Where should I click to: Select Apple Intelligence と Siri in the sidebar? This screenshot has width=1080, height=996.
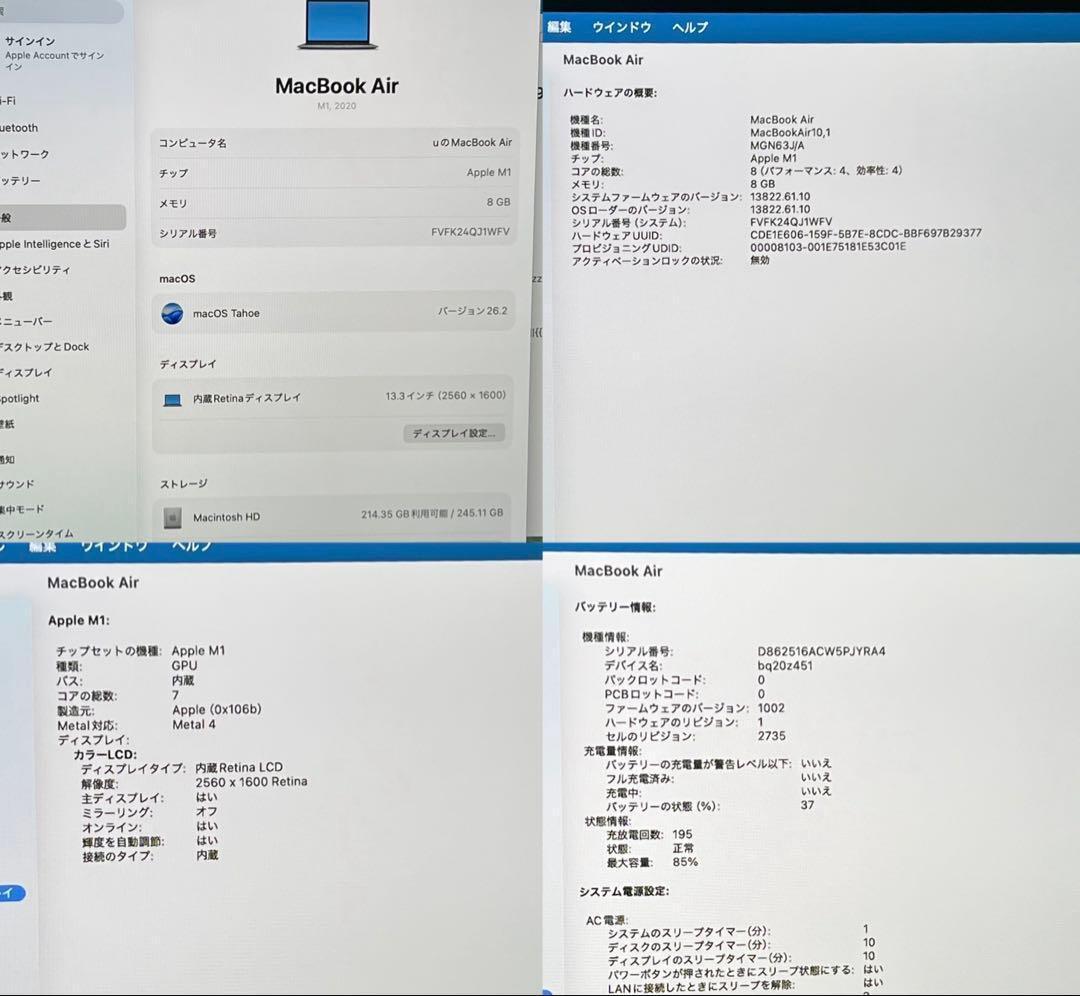click(54, 244)
